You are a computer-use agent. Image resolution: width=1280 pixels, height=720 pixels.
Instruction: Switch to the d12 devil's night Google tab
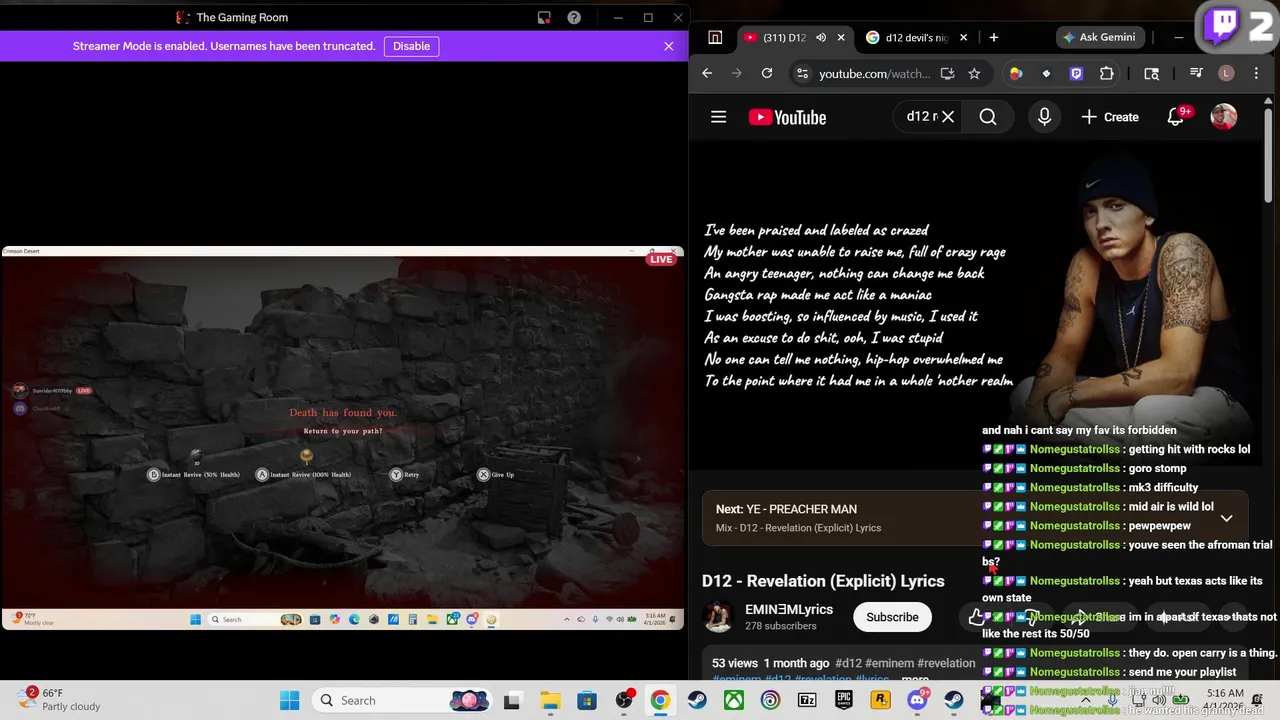[x=906, y=37]
